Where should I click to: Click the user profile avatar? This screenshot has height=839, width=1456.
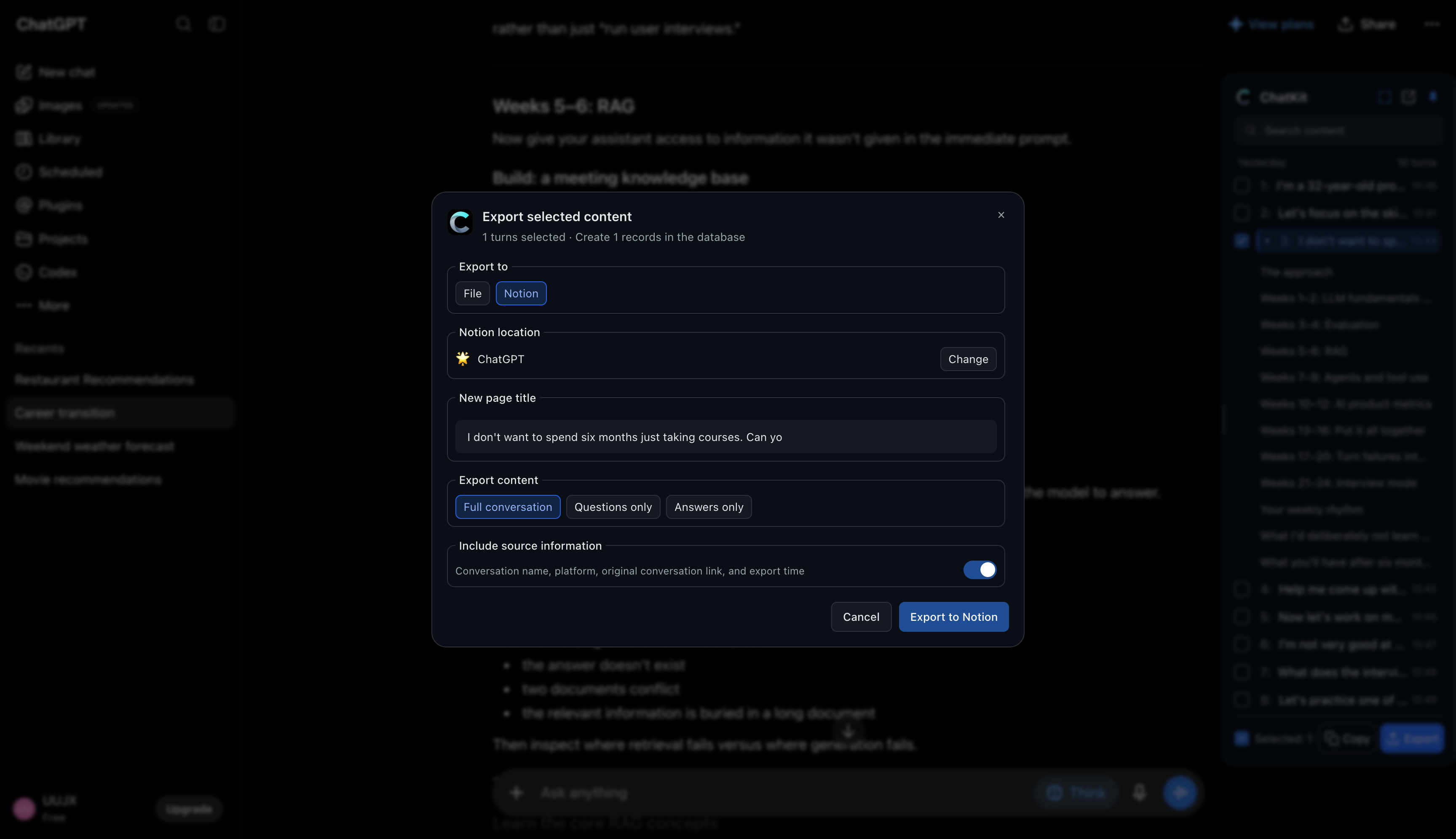(24, 808)
